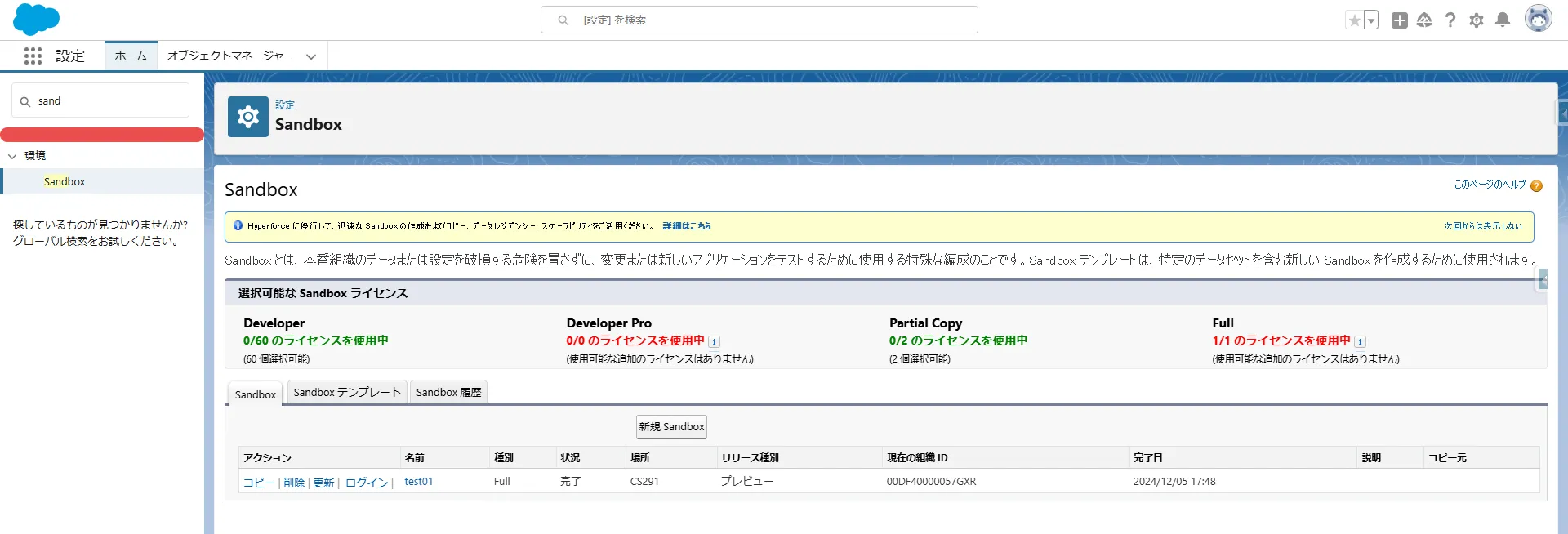Screen dimensions: 1568x534
Task: Switch to Sandbox テンプレート tab
Action: [x=347, y=392]
